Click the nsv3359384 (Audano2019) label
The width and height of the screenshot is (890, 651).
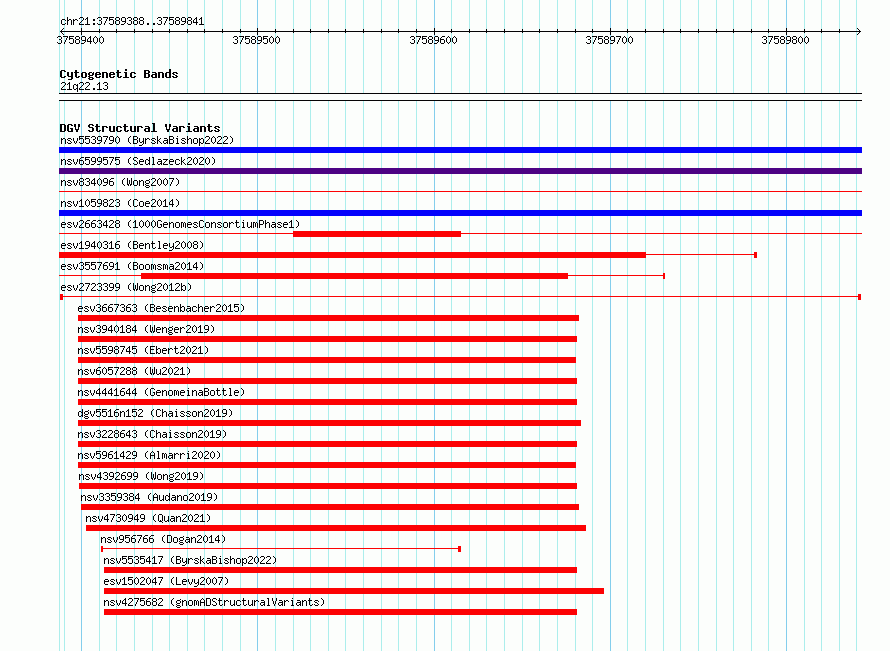point(149,497)
